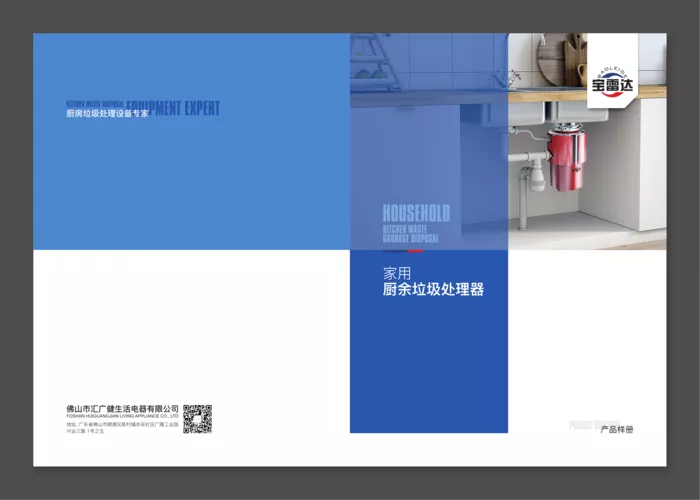Select the gray address text block
Screen dimensions: 700x500
122,428
